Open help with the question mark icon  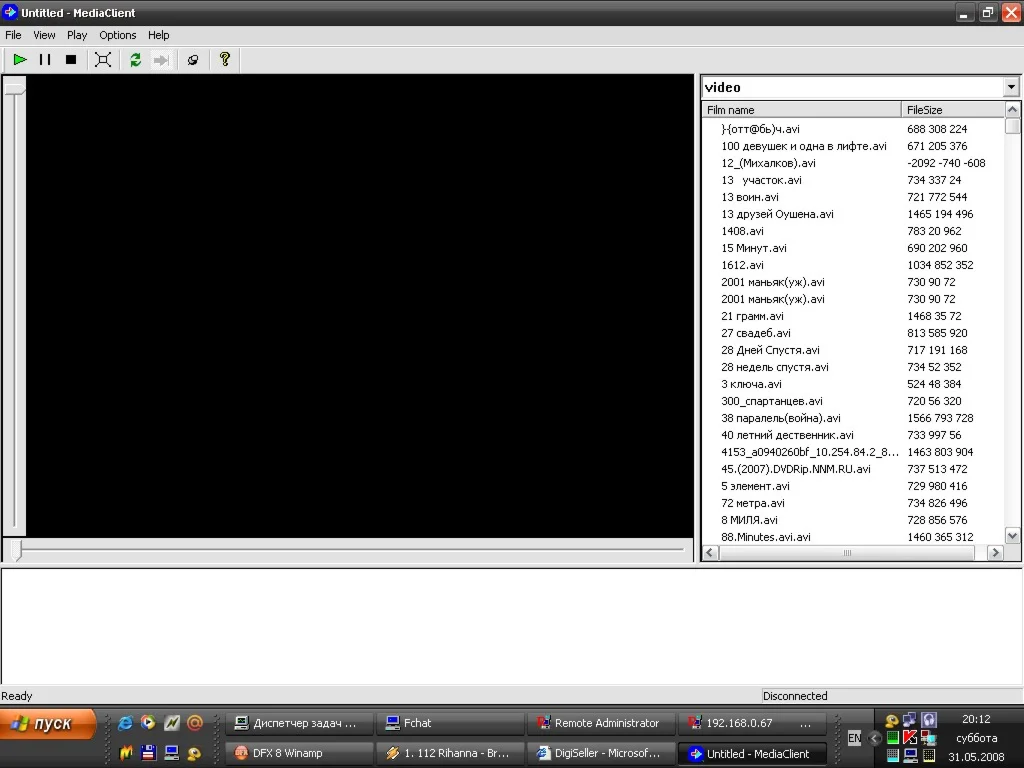click(225, 60)
